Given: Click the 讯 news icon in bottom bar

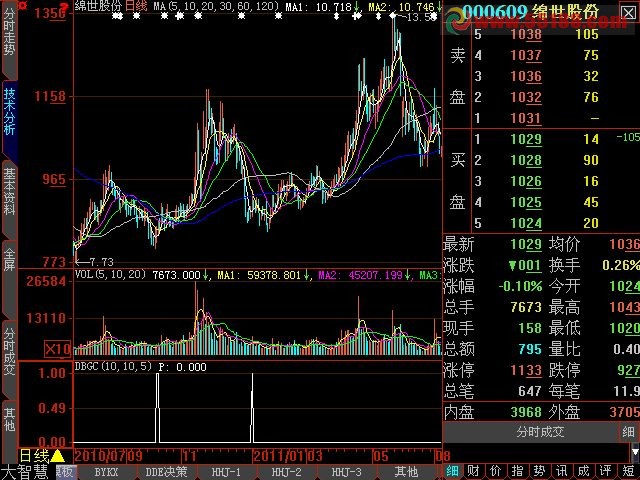Looking at the screenshot, I should pyautogui.click(x=560, y=471).
